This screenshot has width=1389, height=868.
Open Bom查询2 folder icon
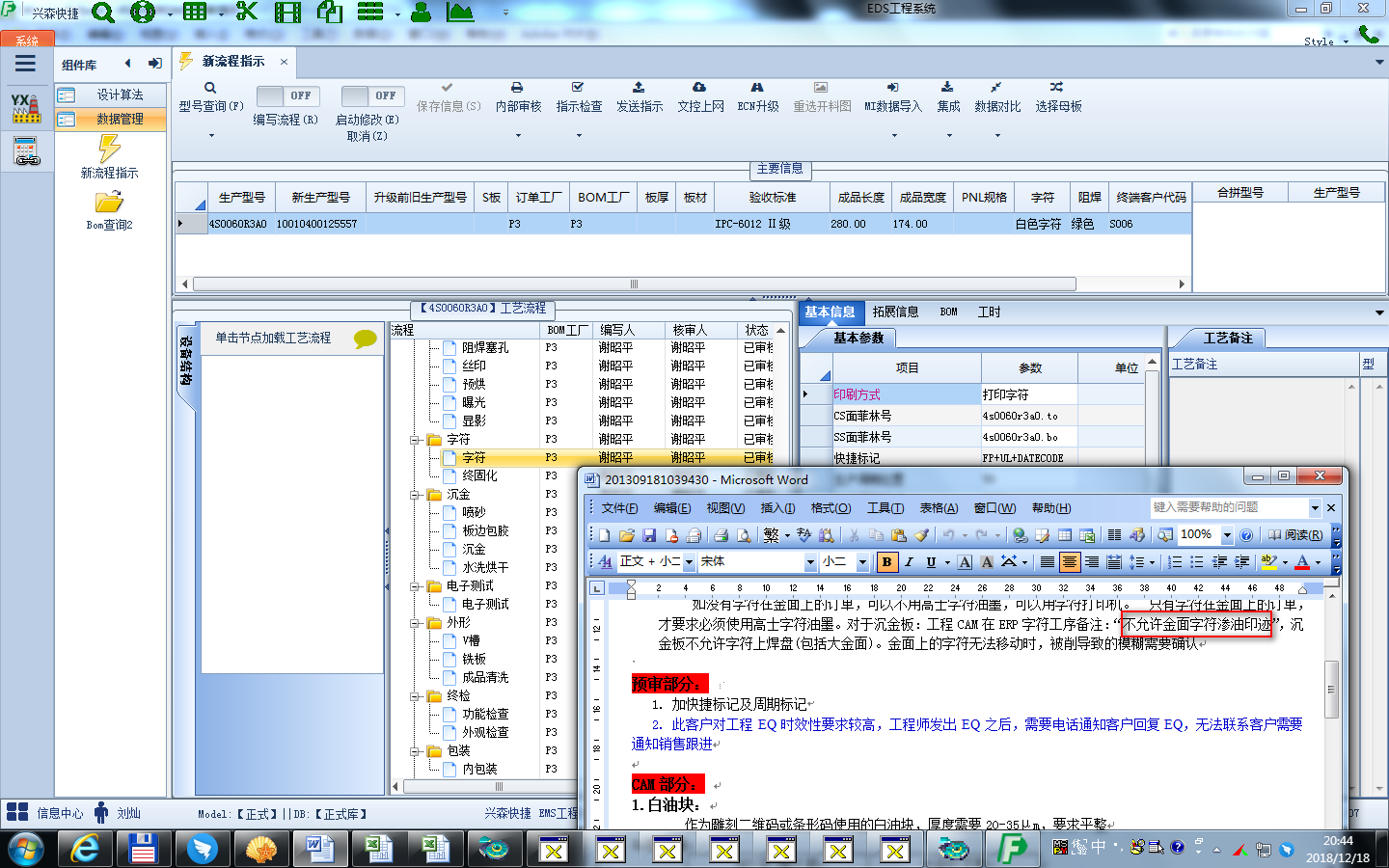click(x=109, y=202)
